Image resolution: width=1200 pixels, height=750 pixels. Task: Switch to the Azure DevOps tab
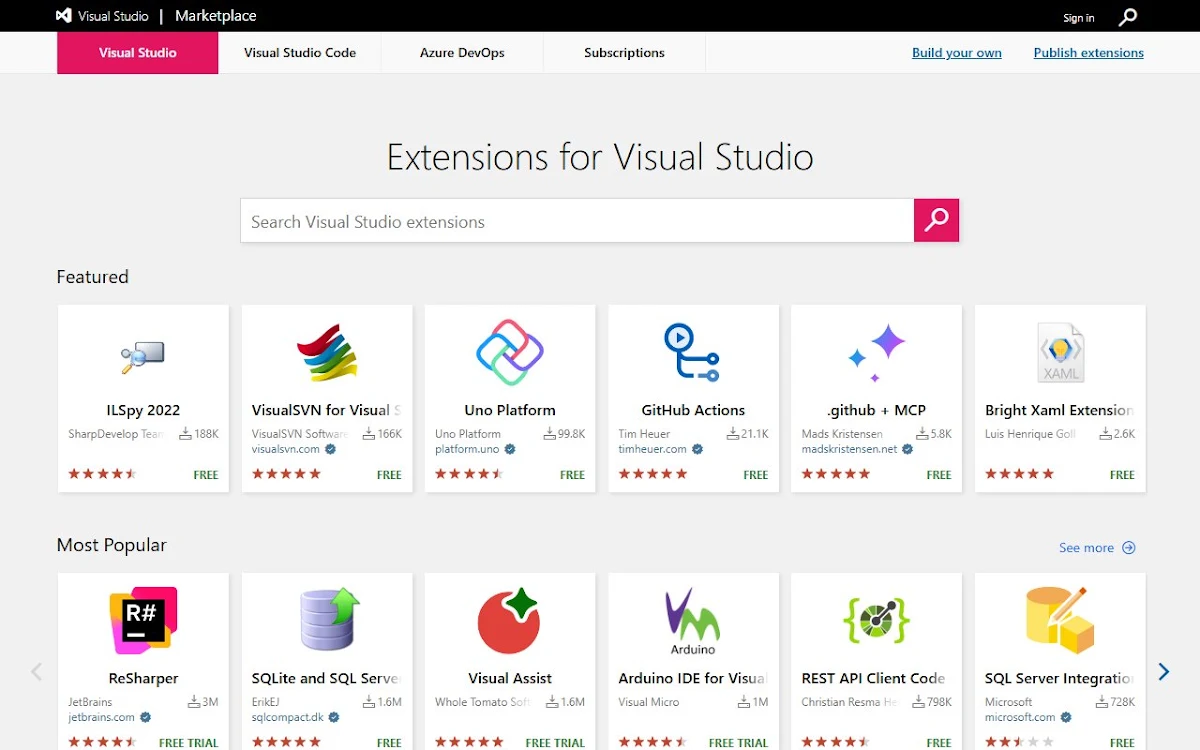pos(462,53)
